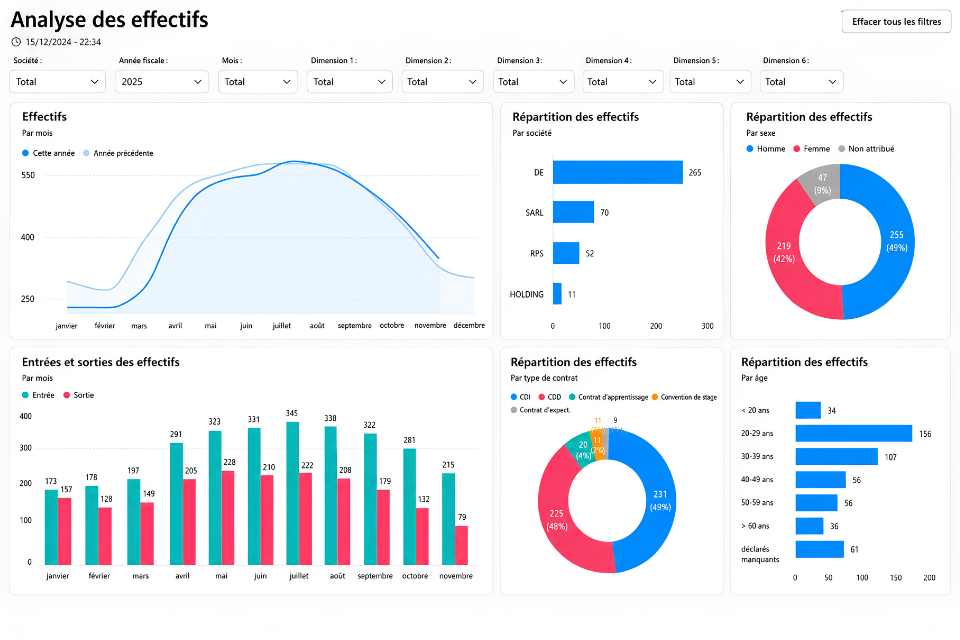Toggle the Non attribué legend entry

[866, 149]
